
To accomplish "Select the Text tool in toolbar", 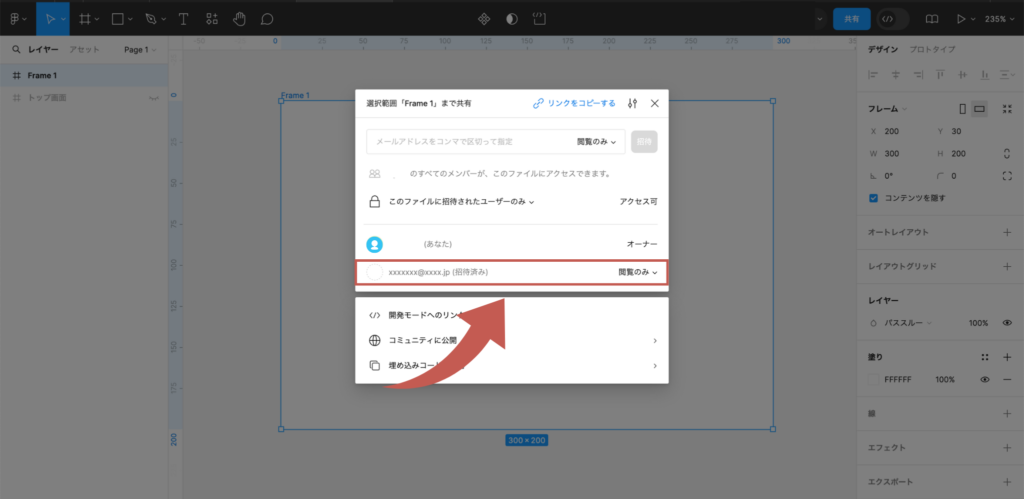I will click(183, 18).
